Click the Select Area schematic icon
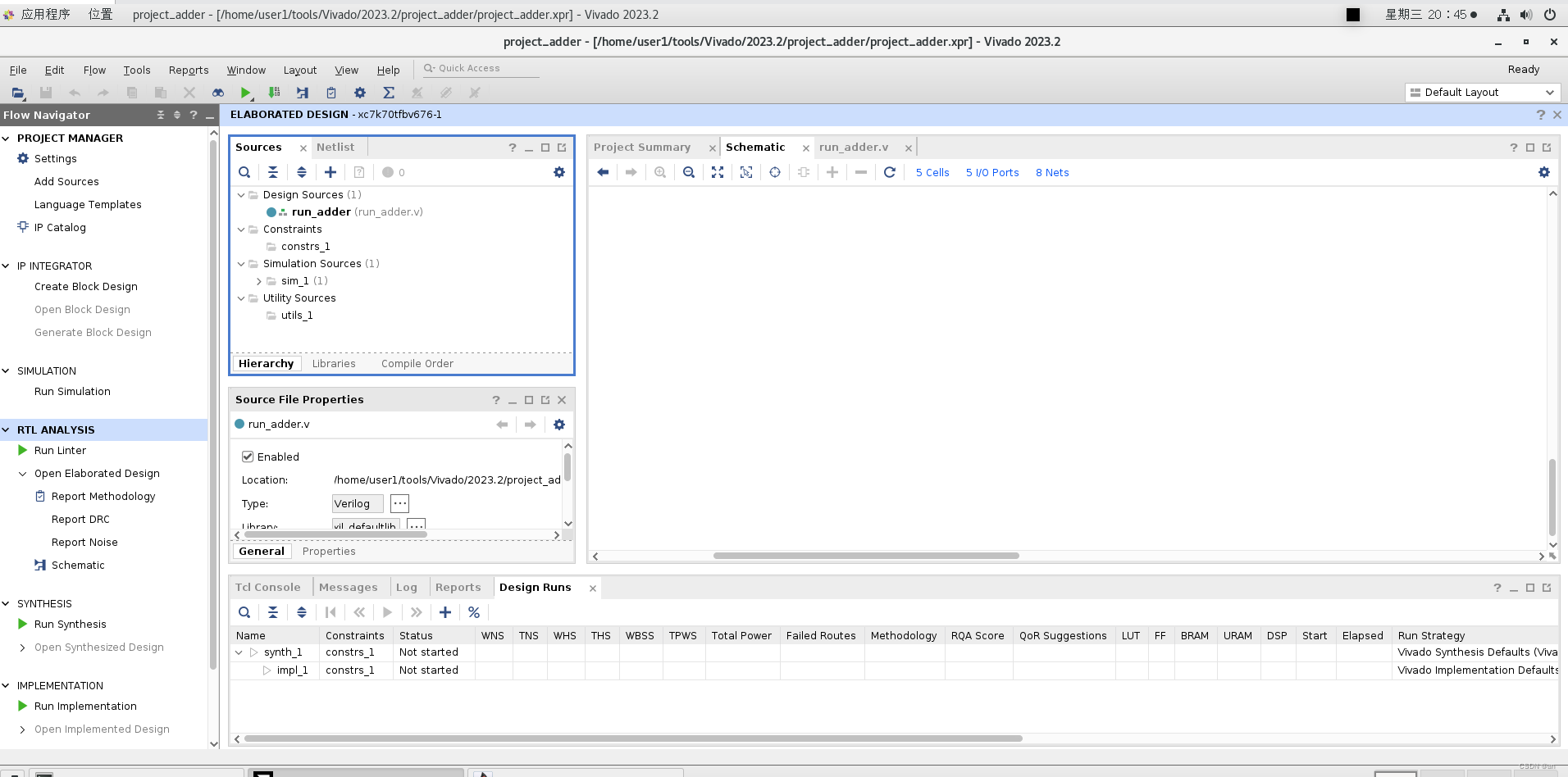 tap(746, 172)
